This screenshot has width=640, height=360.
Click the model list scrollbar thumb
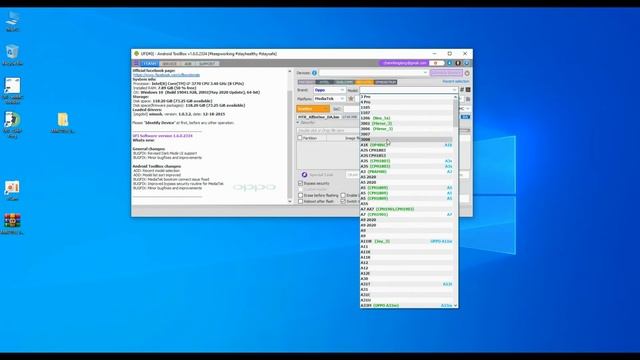tap(456, 113)
